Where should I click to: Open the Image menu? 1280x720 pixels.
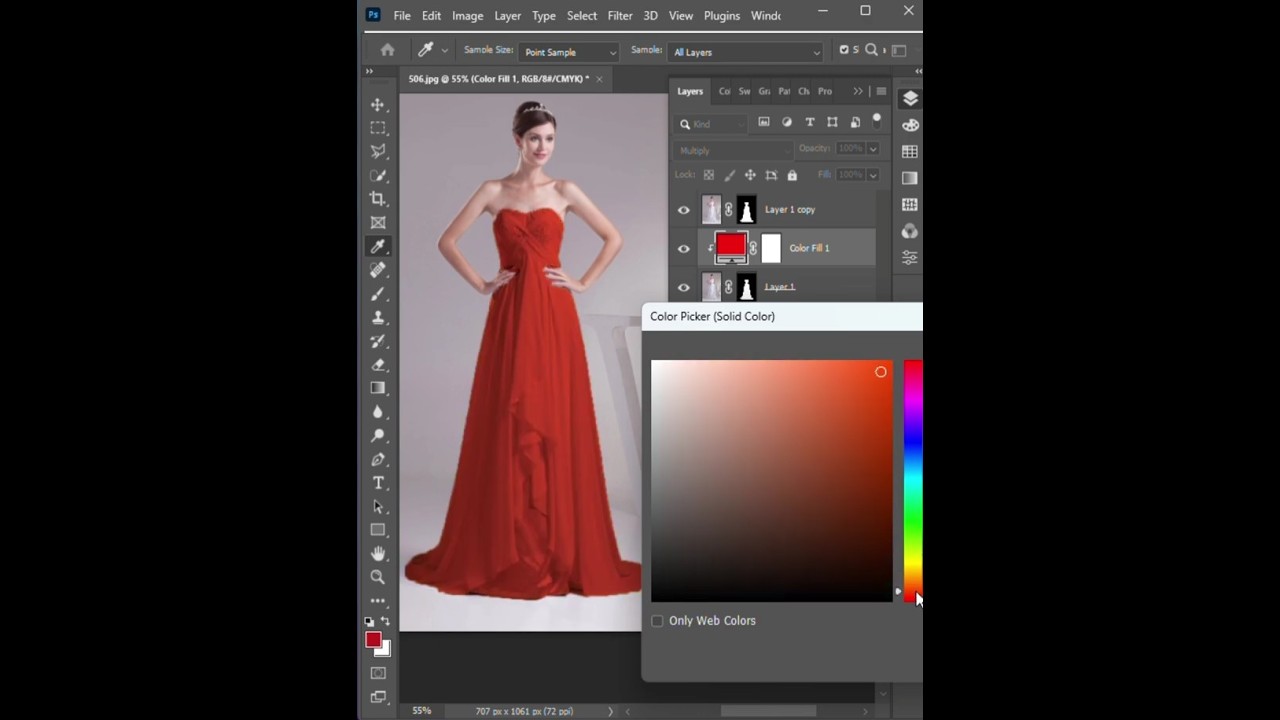coord(467,16)
